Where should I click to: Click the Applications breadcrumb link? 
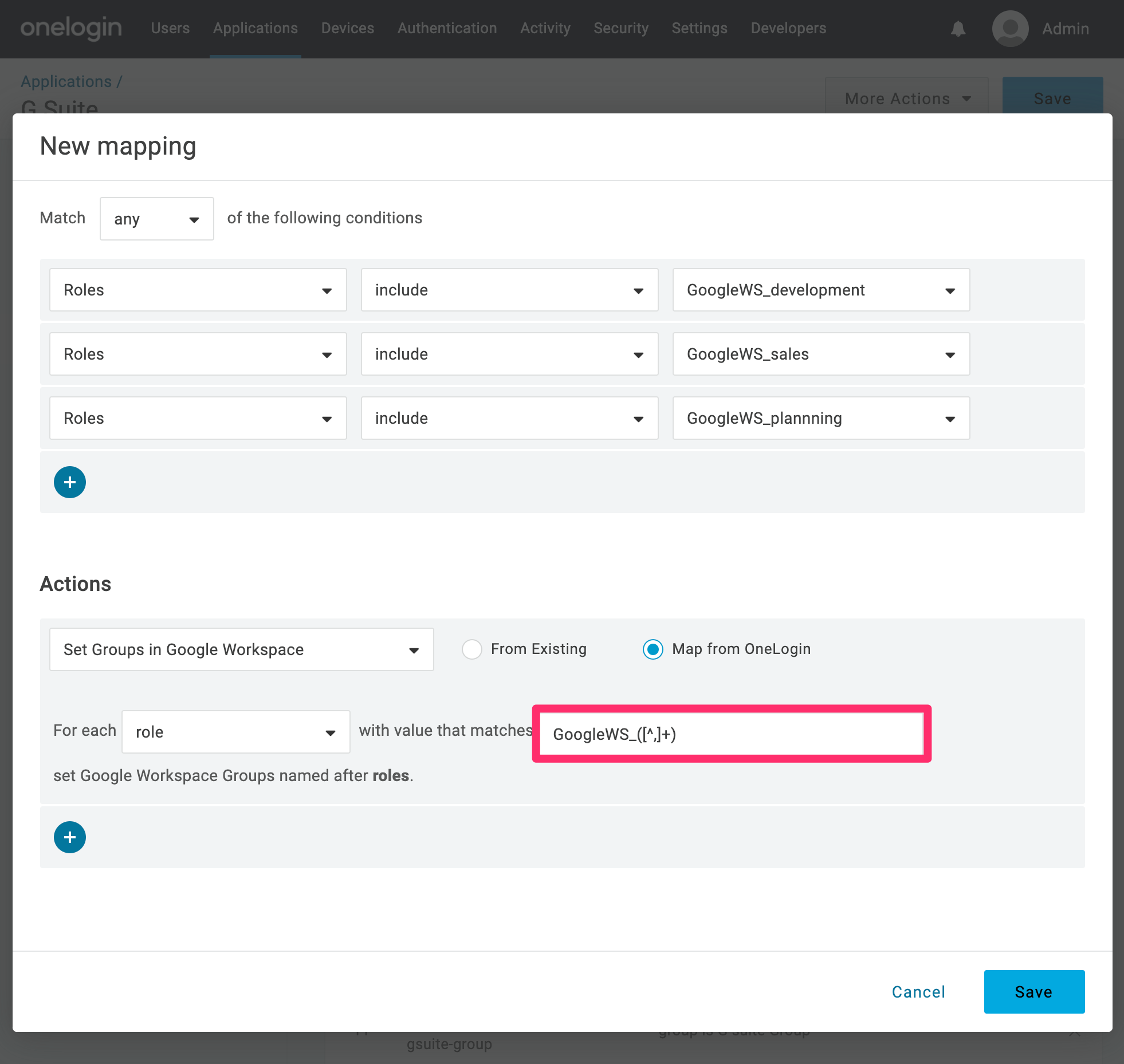point(66,81)
